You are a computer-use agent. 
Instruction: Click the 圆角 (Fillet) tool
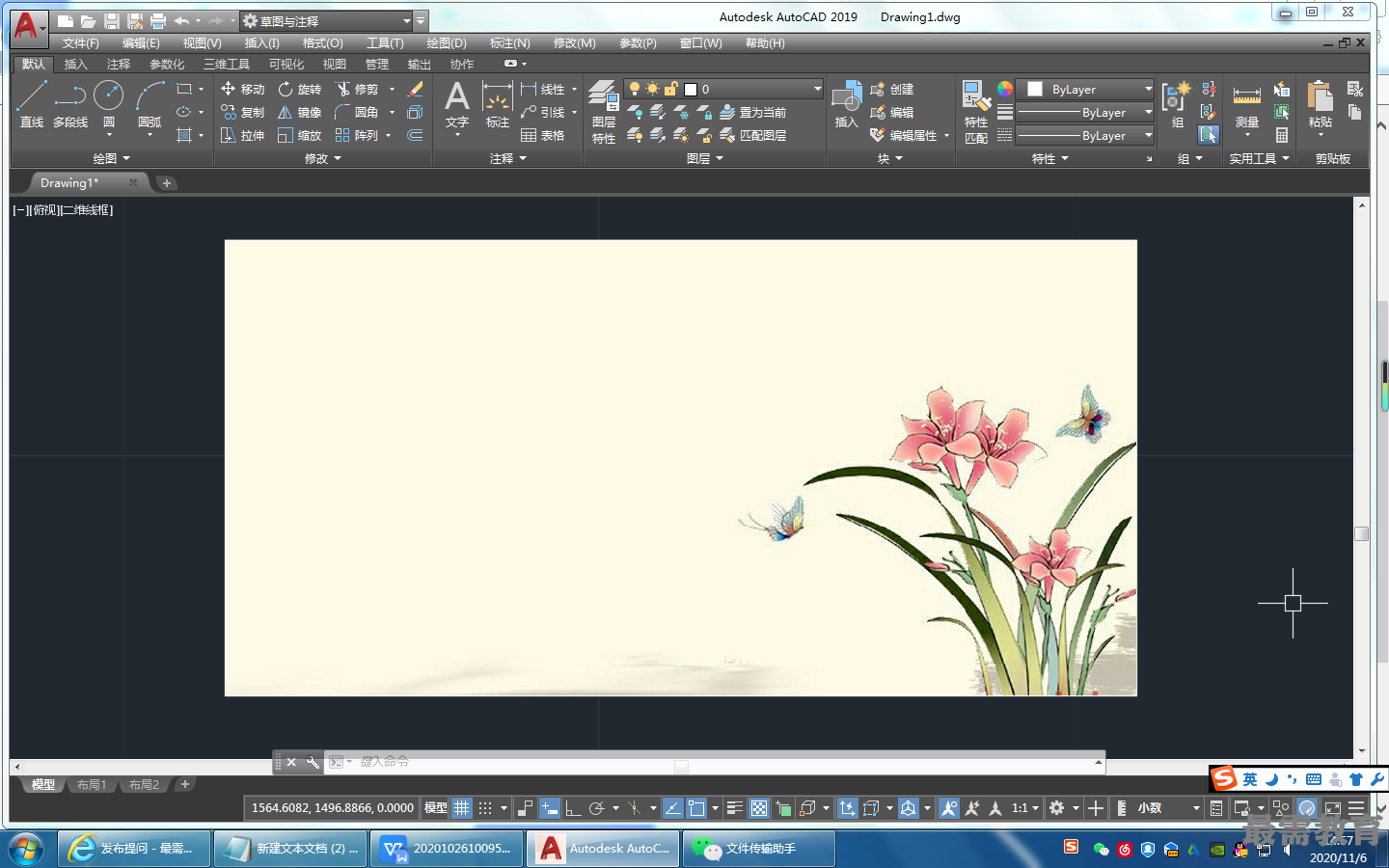tap(356, 112)
